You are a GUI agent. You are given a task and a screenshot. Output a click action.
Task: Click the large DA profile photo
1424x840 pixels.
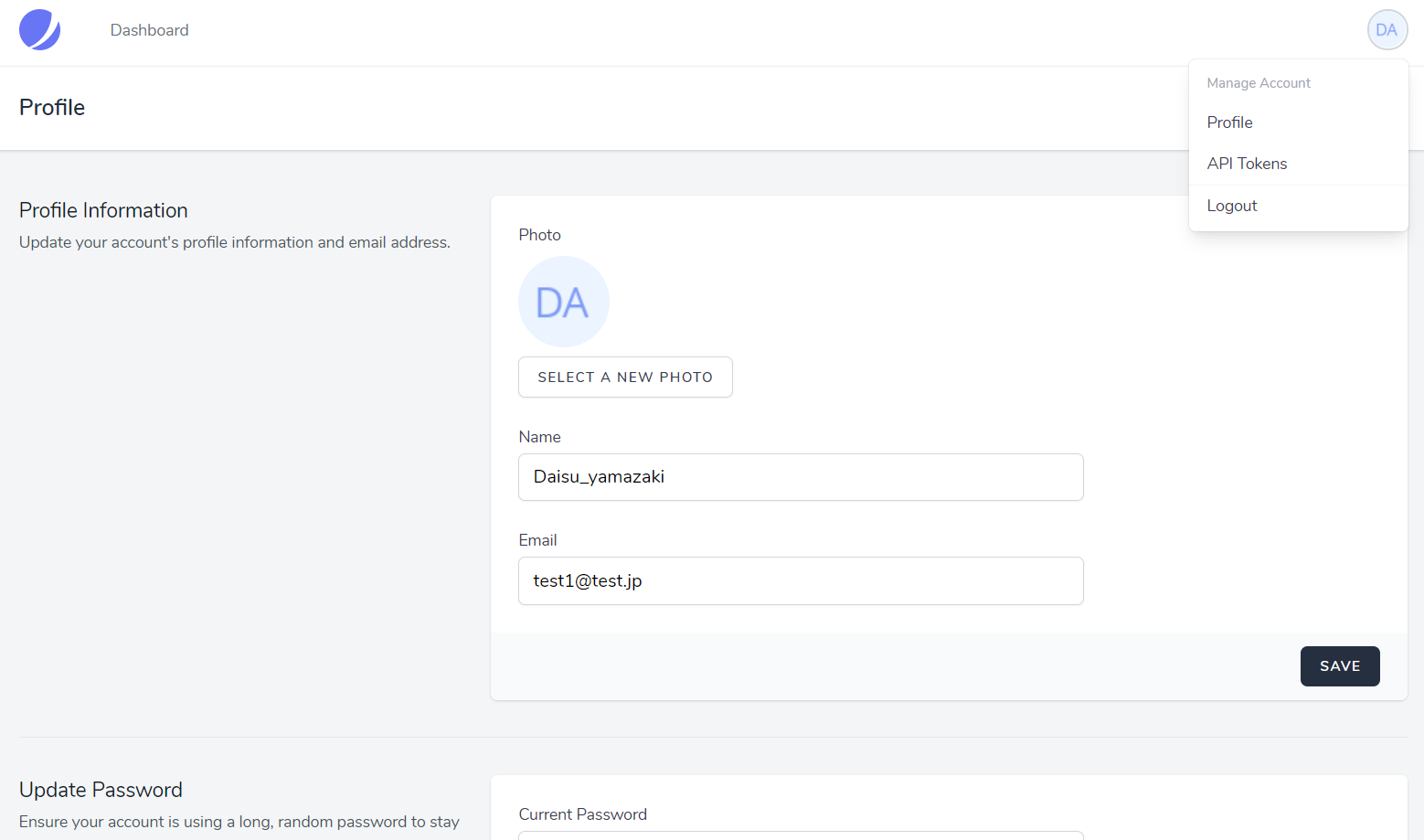(x=564, y=302)
